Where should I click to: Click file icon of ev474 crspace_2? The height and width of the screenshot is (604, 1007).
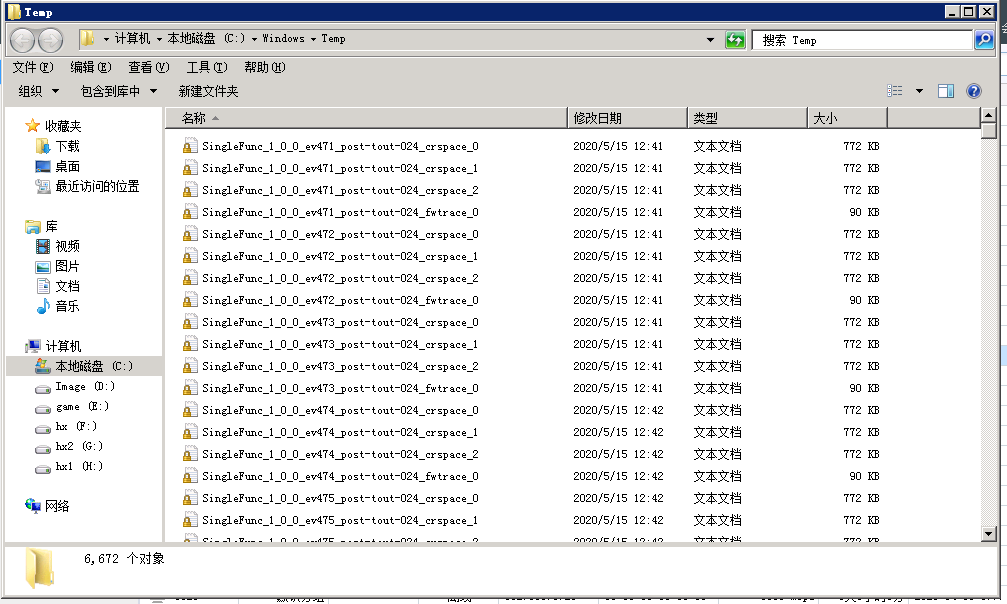click(x=189, y=454)
